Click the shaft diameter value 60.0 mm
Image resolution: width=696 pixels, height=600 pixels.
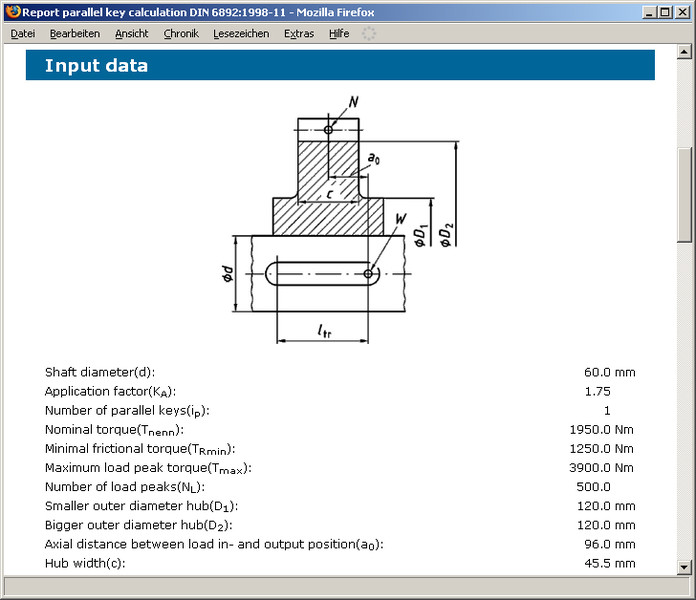610,372
